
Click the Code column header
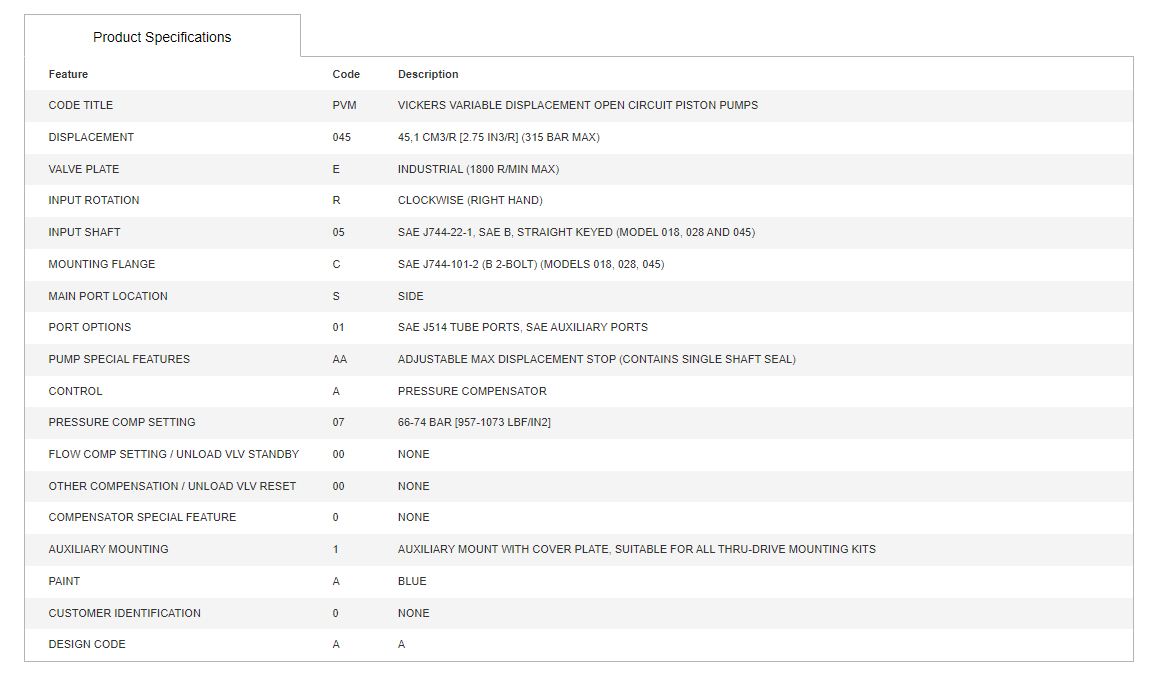tap(346, 74)
